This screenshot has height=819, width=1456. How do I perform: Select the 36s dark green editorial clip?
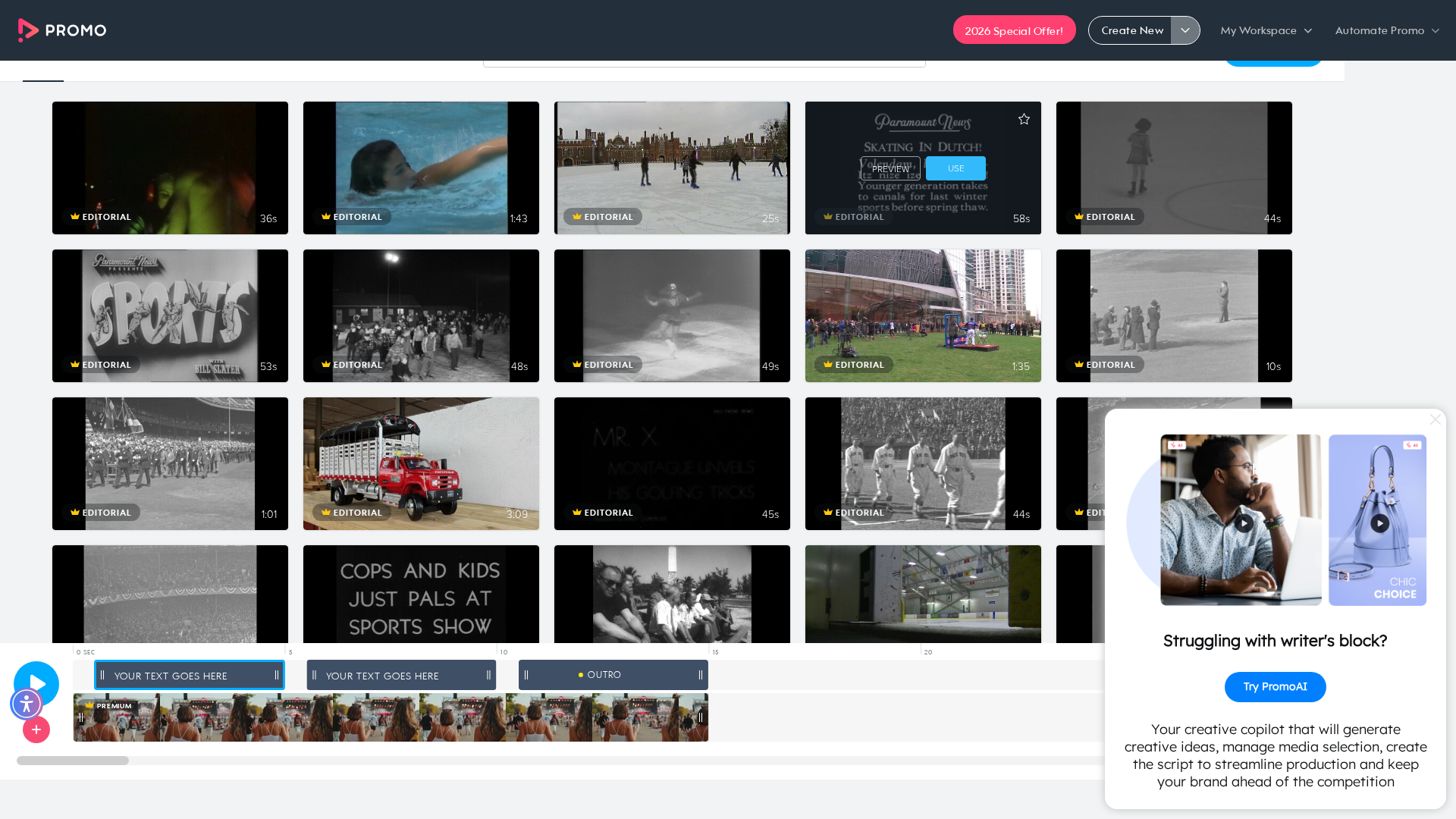pyautogui.click(x=170, y=168)
